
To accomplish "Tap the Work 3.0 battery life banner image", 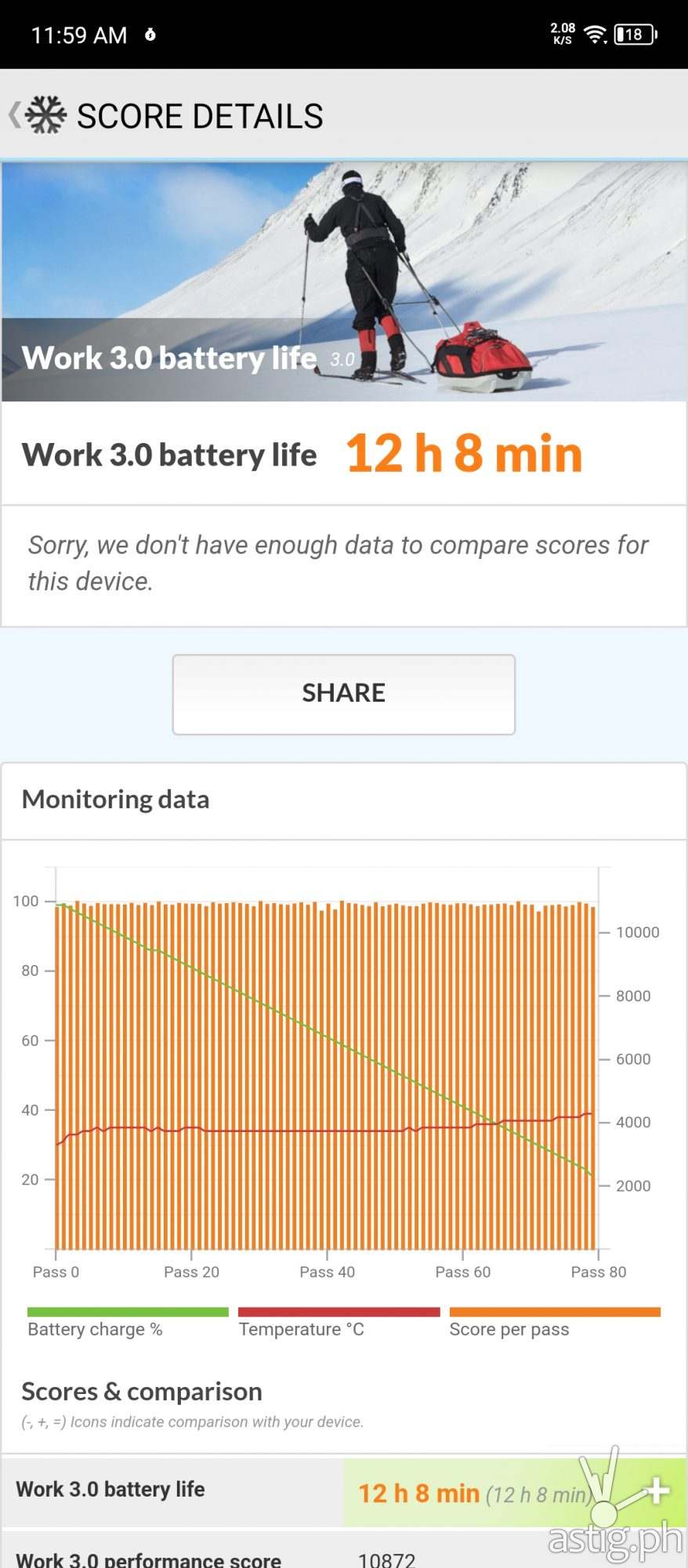I will (344, 282).
